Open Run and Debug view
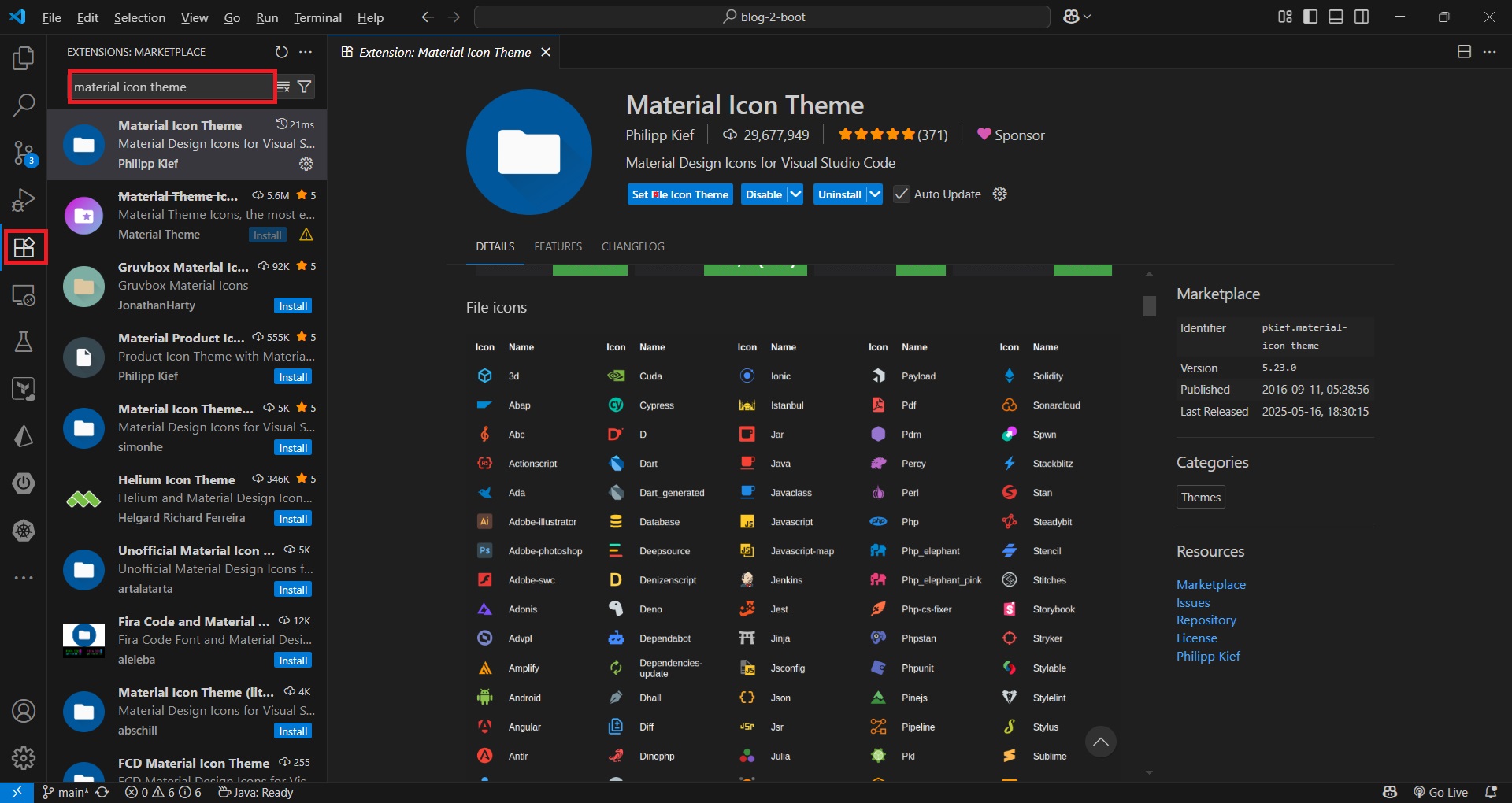Screen dimensions: 1512x803 coord(24,200)
